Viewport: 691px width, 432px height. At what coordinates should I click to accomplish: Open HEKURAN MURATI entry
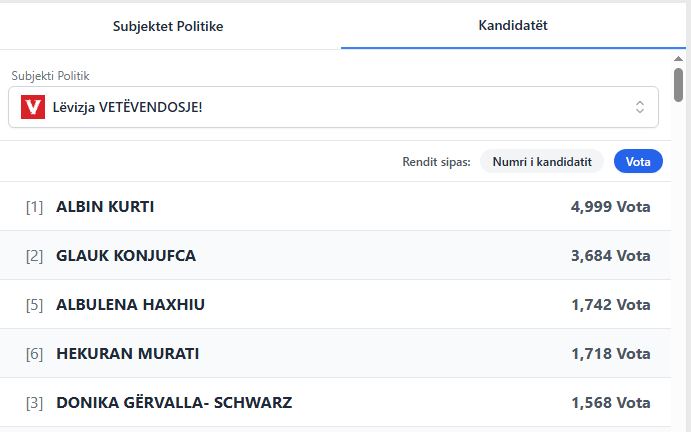(x=127, y=354)
